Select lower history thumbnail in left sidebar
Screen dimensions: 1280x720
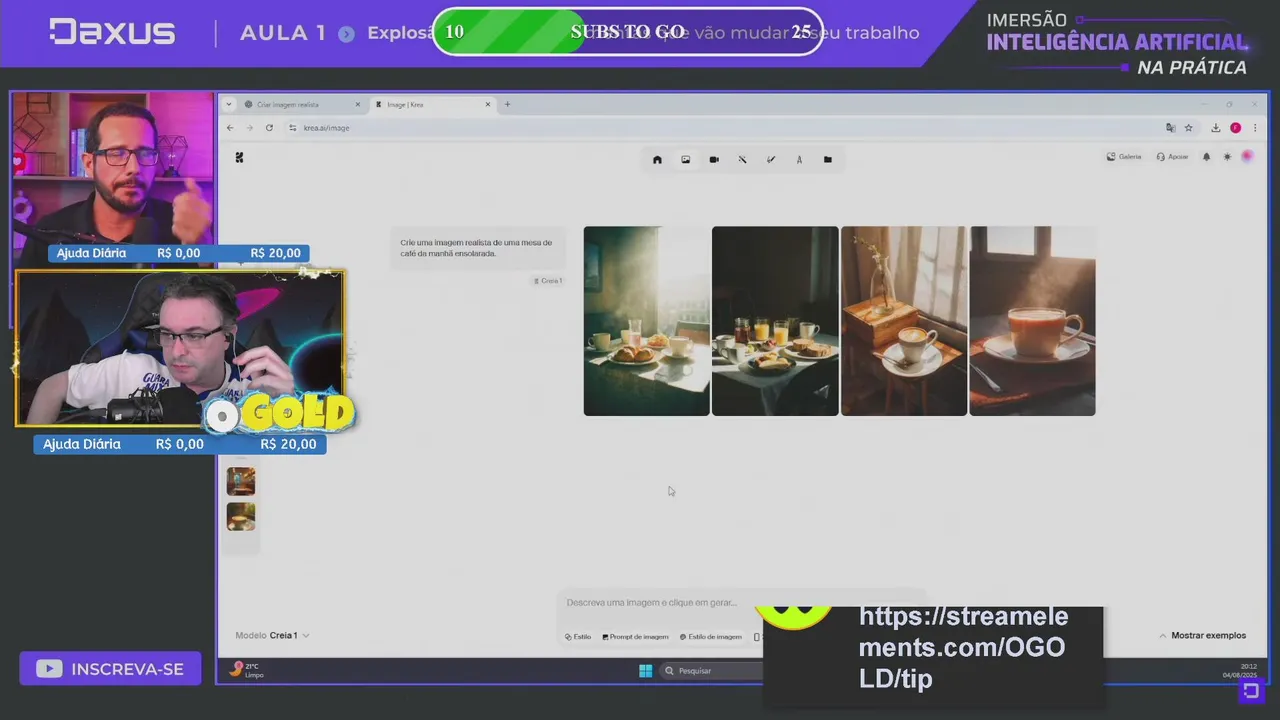[x=241, y=516]
